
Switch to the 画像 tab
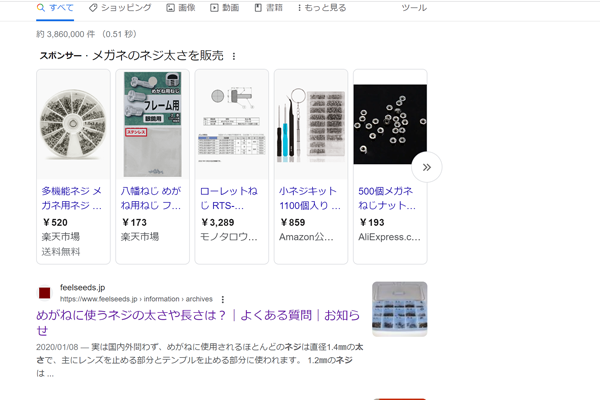pos(181,8)
